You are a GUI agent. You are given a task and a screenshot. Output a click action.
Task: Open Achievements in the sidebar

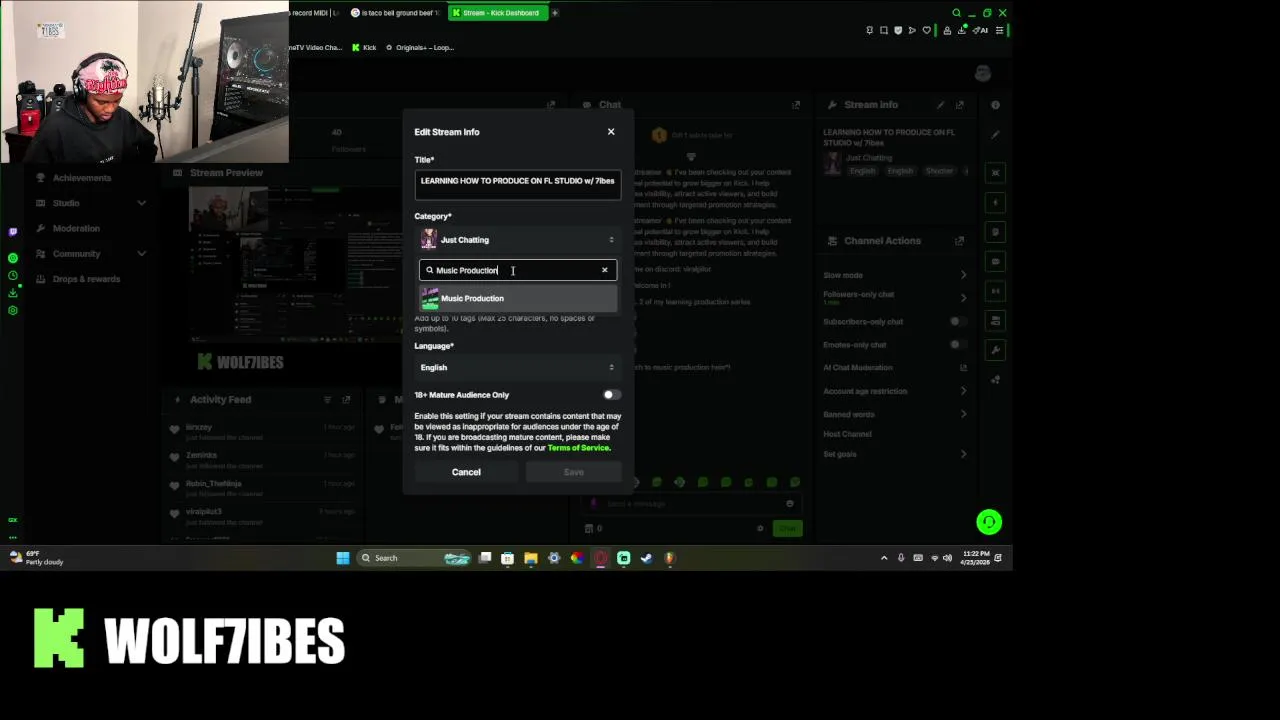pos(82,178)
